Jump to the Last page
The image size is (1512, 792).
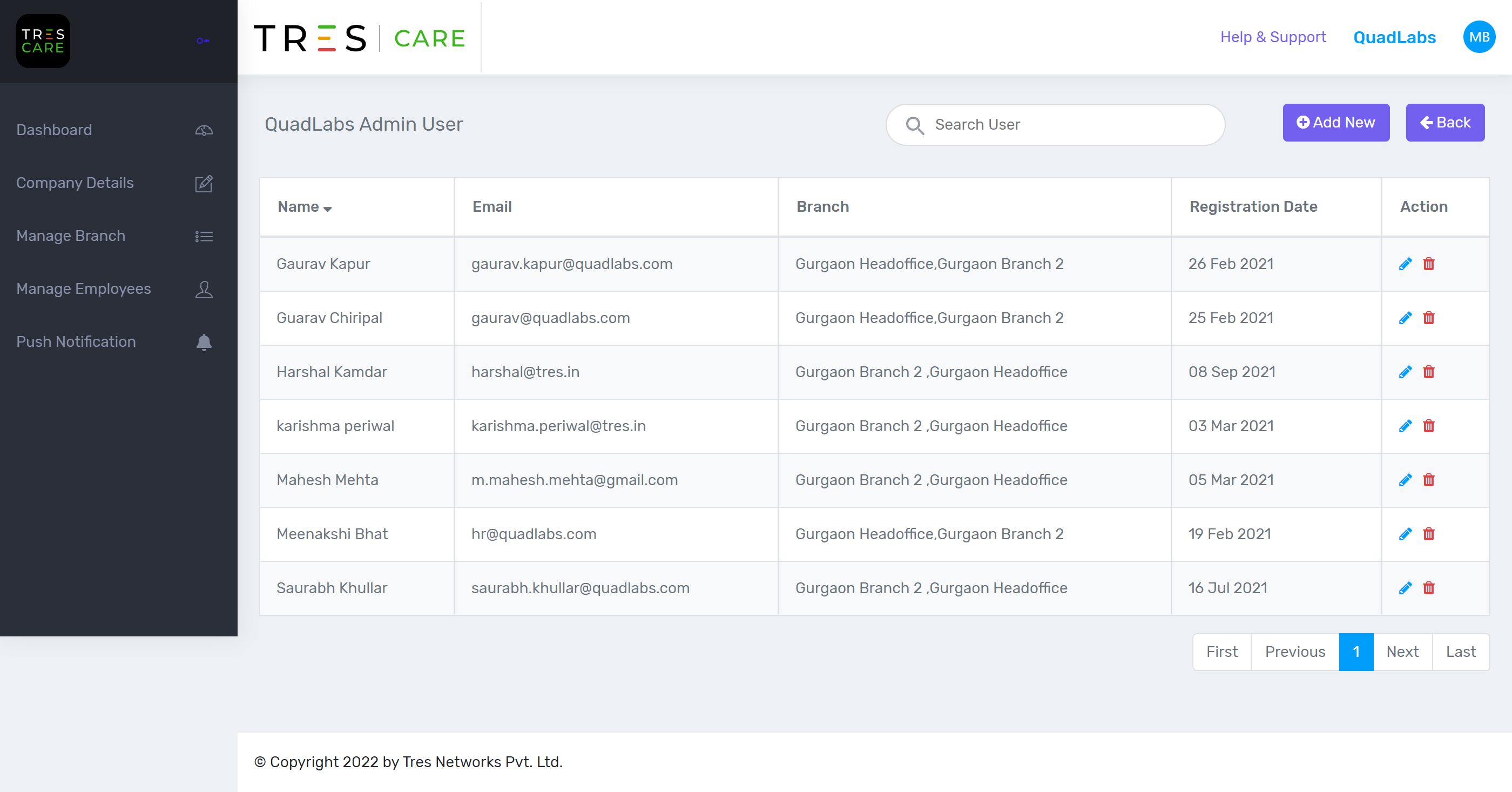click(1460, 652)
